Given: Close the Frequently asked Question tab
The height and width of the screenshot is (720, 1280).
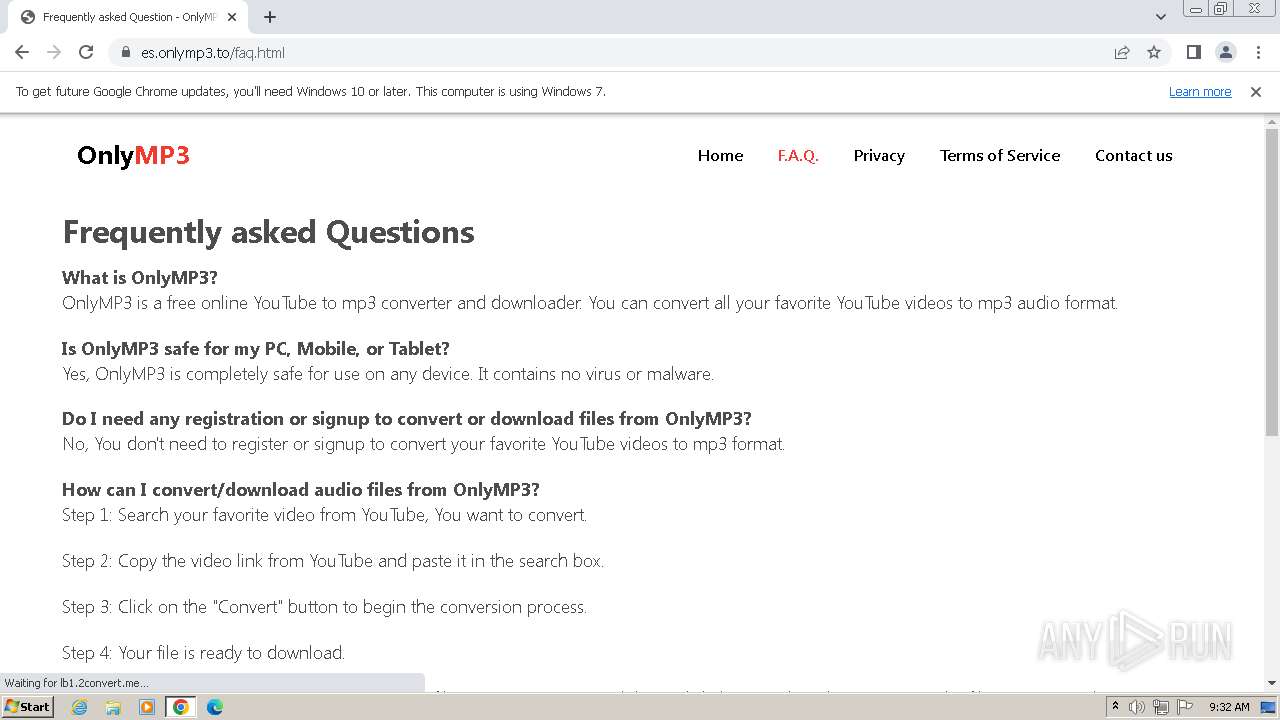Looking at the screenshot, I should point(233,17).
